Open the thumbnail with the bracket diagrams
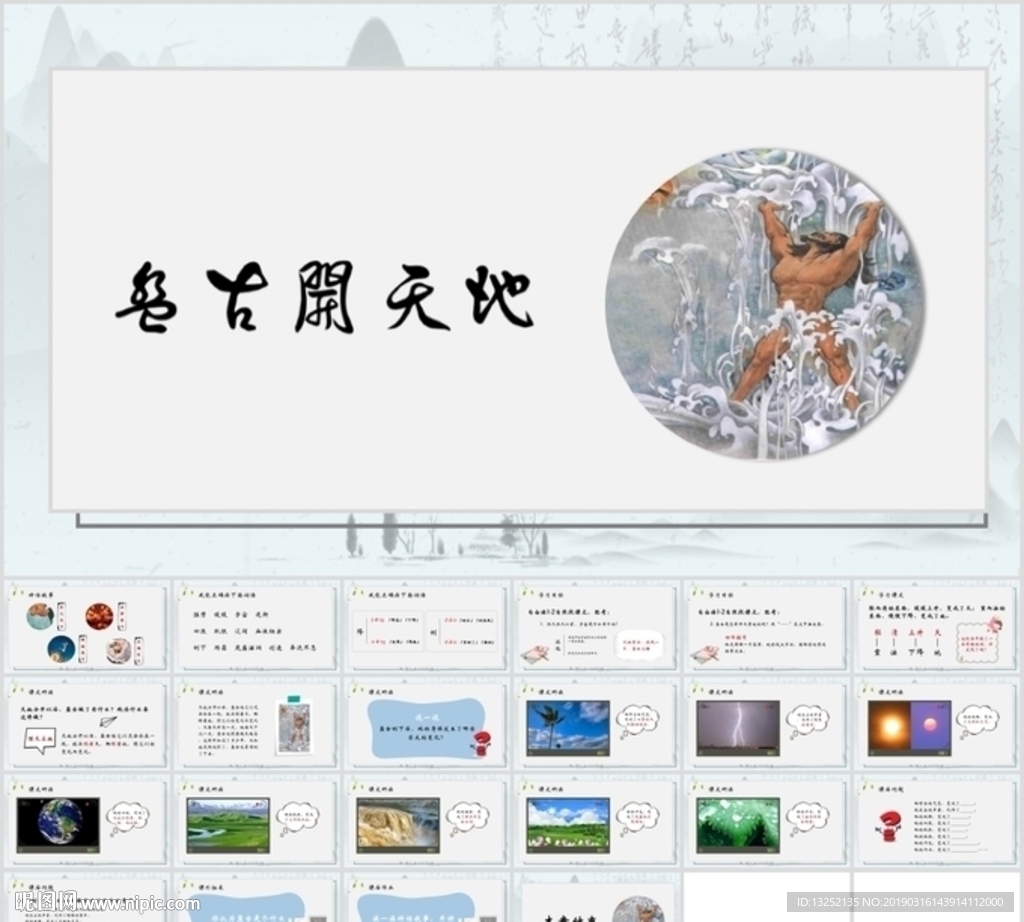 pos(426,626)
